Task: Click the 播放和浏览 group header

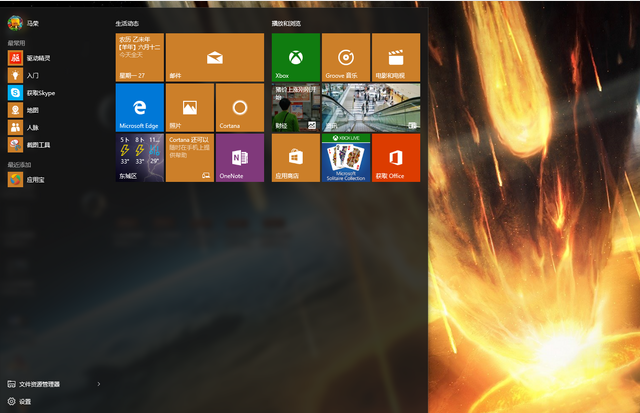Action: 286,23
